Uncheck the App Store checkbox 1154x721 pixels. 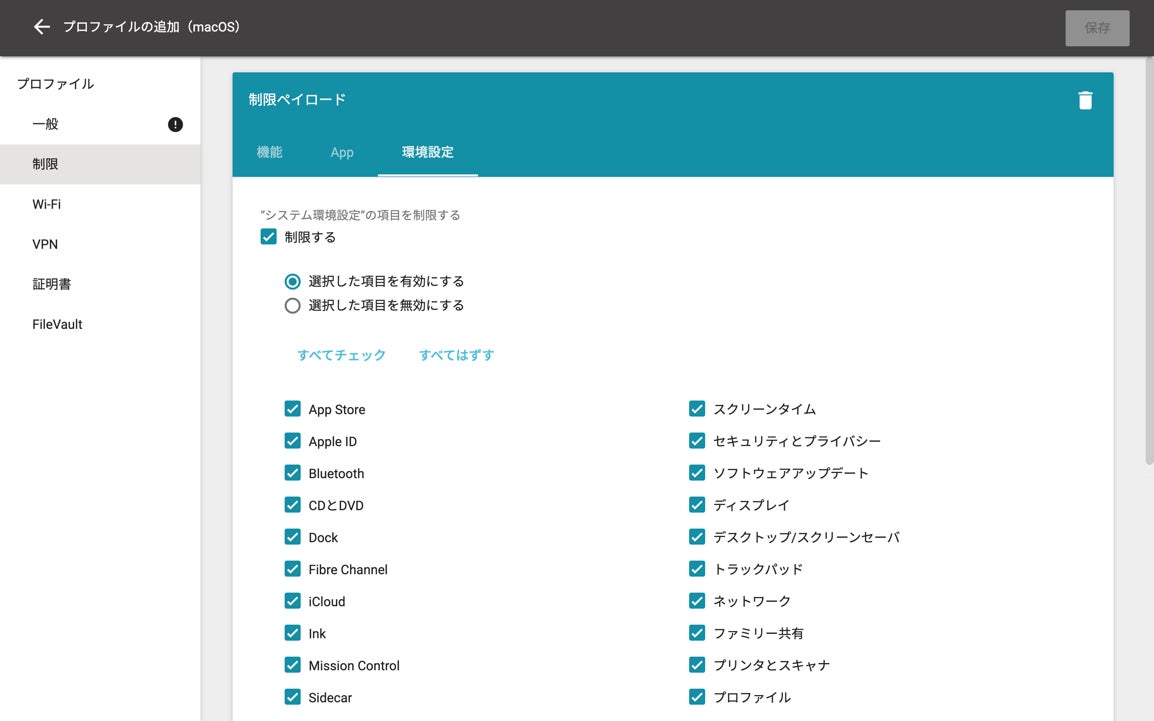pos(292,409)
